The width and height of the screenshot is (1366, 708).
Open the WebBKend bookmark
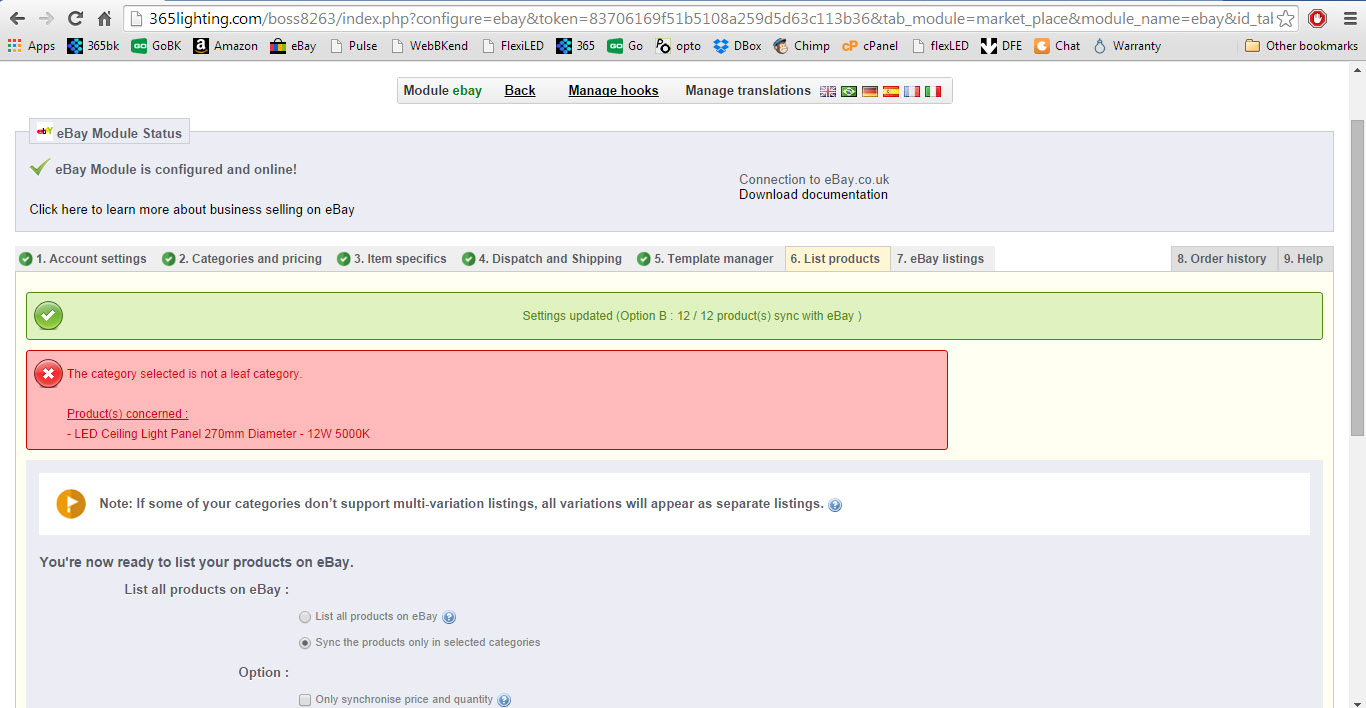pos(431,46)
